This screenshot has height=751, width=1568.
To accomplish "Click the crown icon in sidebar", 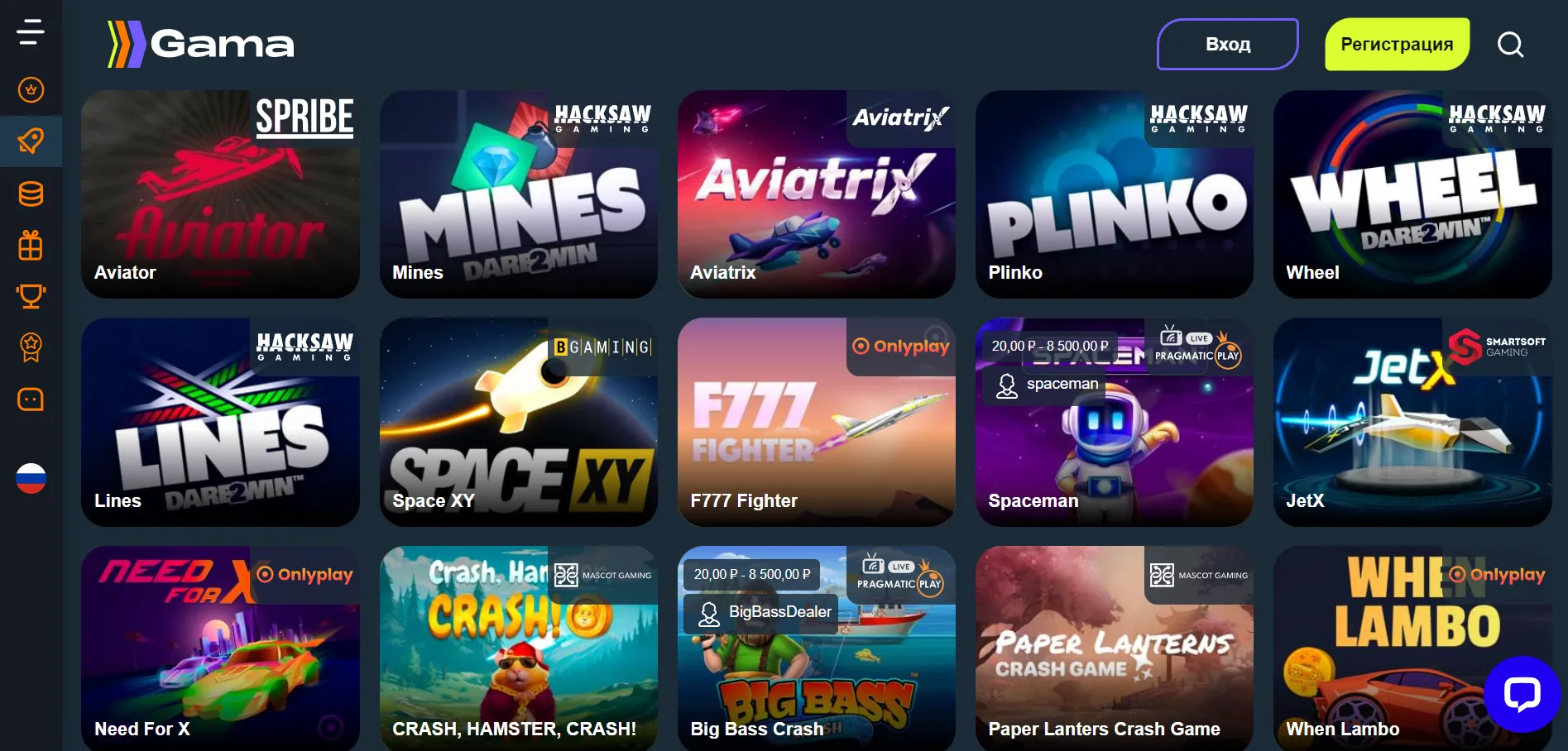I will coord(31,89).
